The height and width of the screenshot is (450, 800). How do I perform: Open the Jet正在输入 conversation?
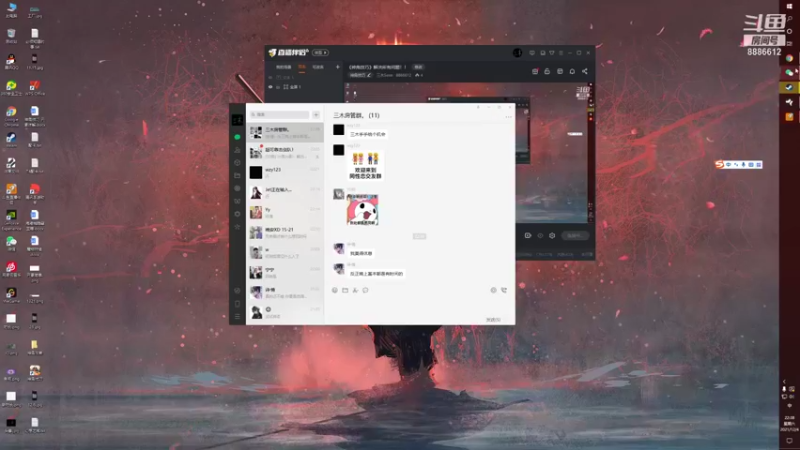[285, 192]
